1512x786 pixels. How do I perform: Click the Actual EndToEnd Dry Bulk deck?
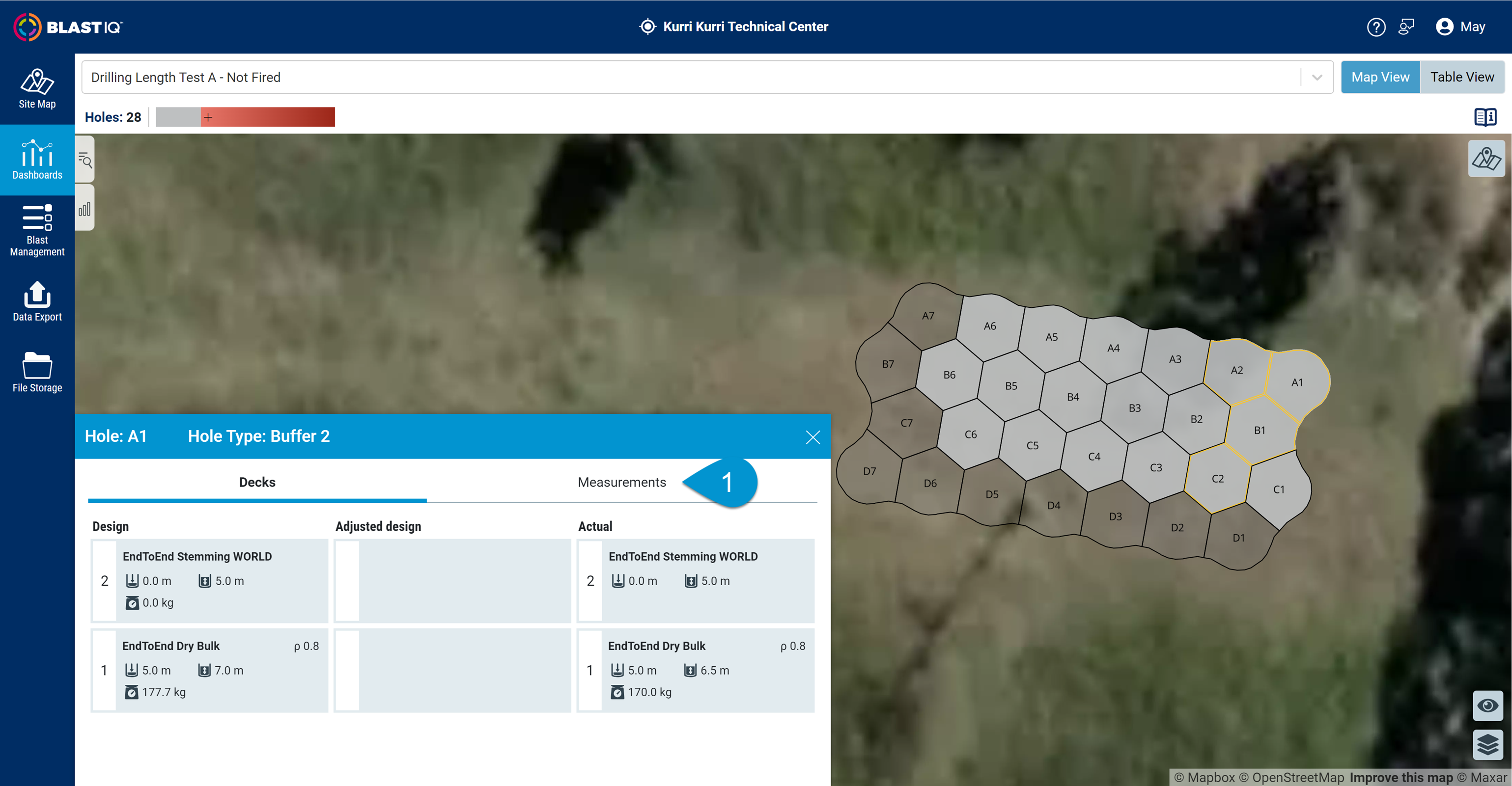tap(696, 671)
